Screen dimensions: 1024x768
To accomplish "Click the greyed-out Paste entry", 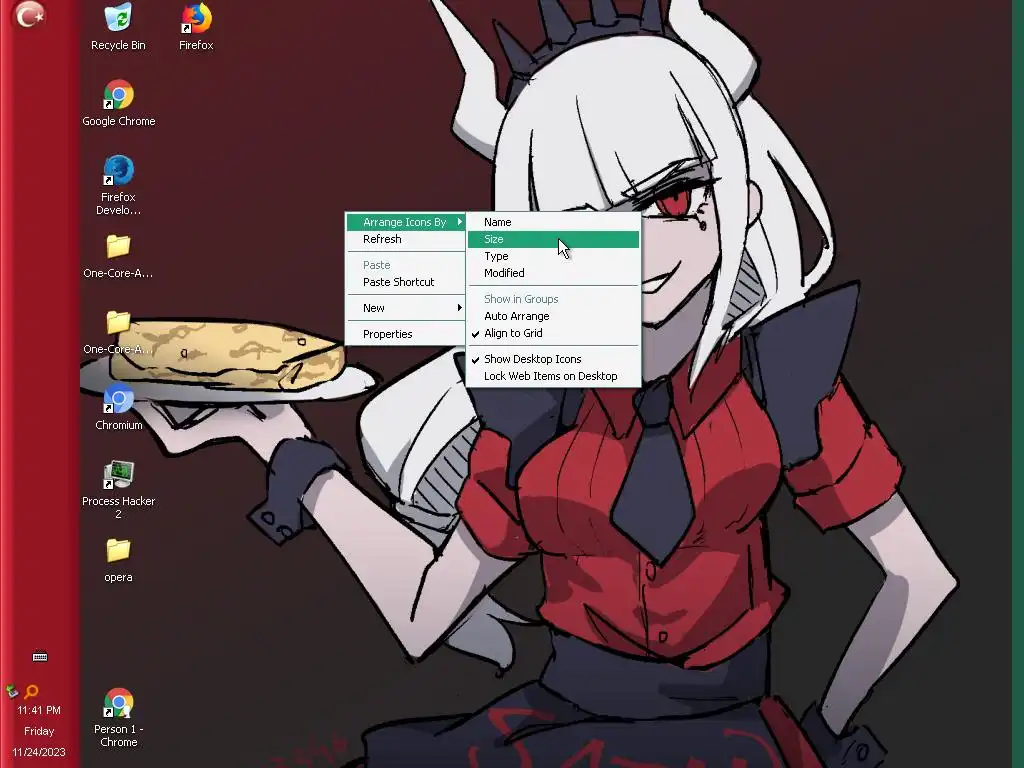I will click(x=406, y=265).
